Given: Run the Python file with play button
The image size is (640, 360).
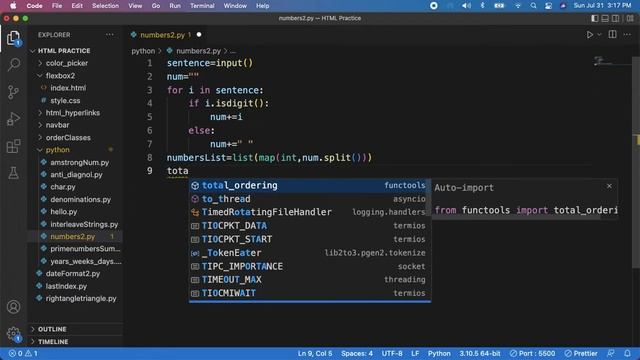Looking at the screenshot, I should 590,35.
